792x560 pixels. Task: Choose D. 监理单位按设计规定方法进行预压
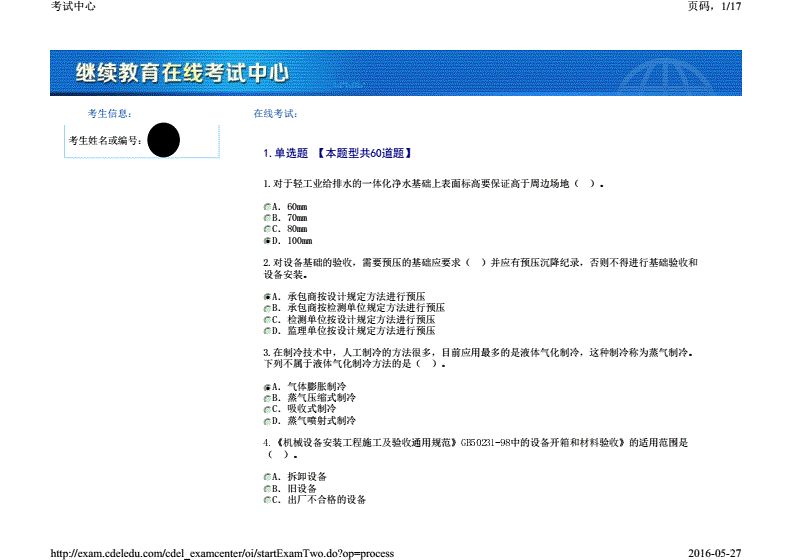click(x=267, y=331)
